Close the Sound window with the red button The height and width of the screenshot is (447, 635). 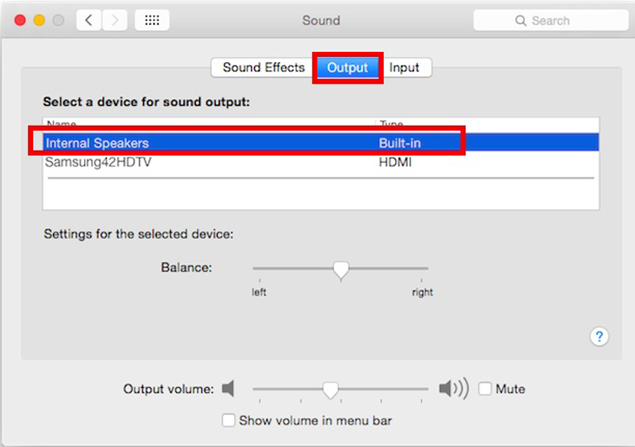coord(20,20)
